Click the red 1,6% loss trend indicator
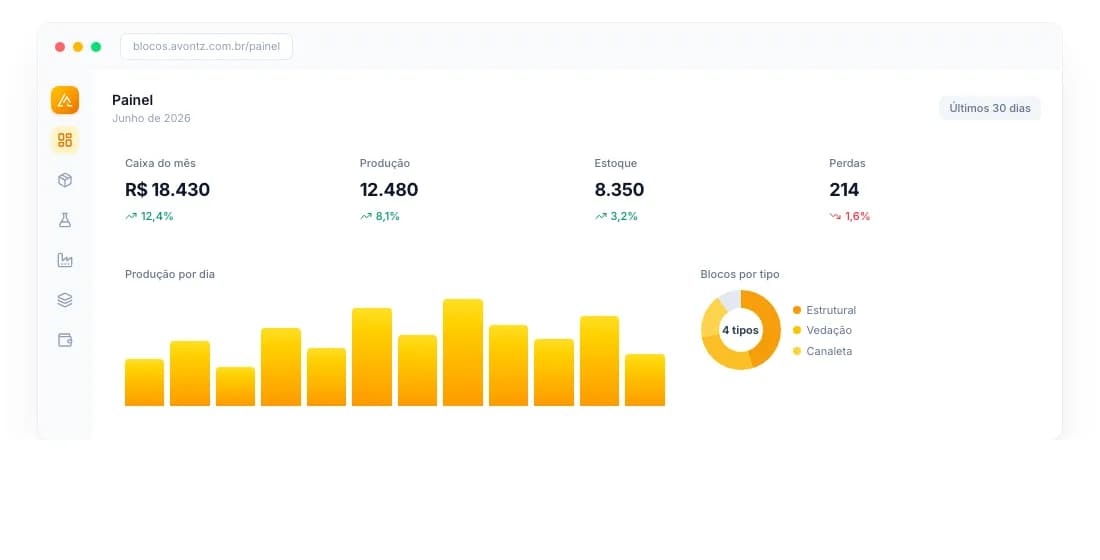This screenshot has height=560, width=1100. tap(850, 216)
